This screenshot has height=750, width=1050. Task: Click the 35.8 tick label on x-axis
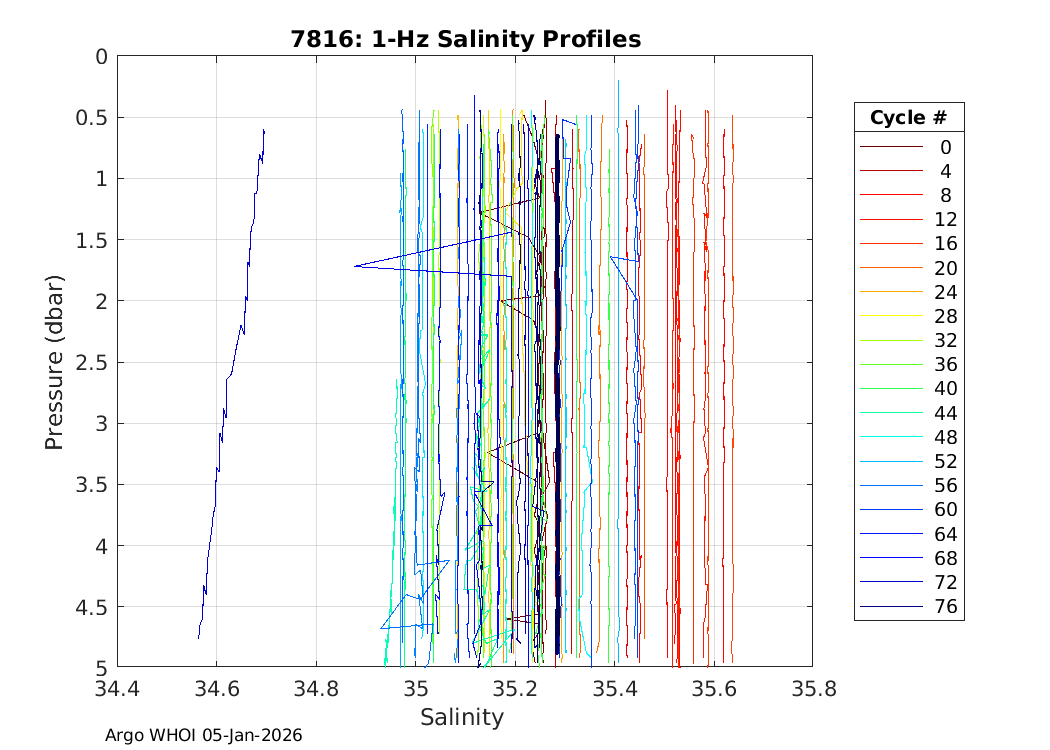pyautogui.click(x=811, y=689)
